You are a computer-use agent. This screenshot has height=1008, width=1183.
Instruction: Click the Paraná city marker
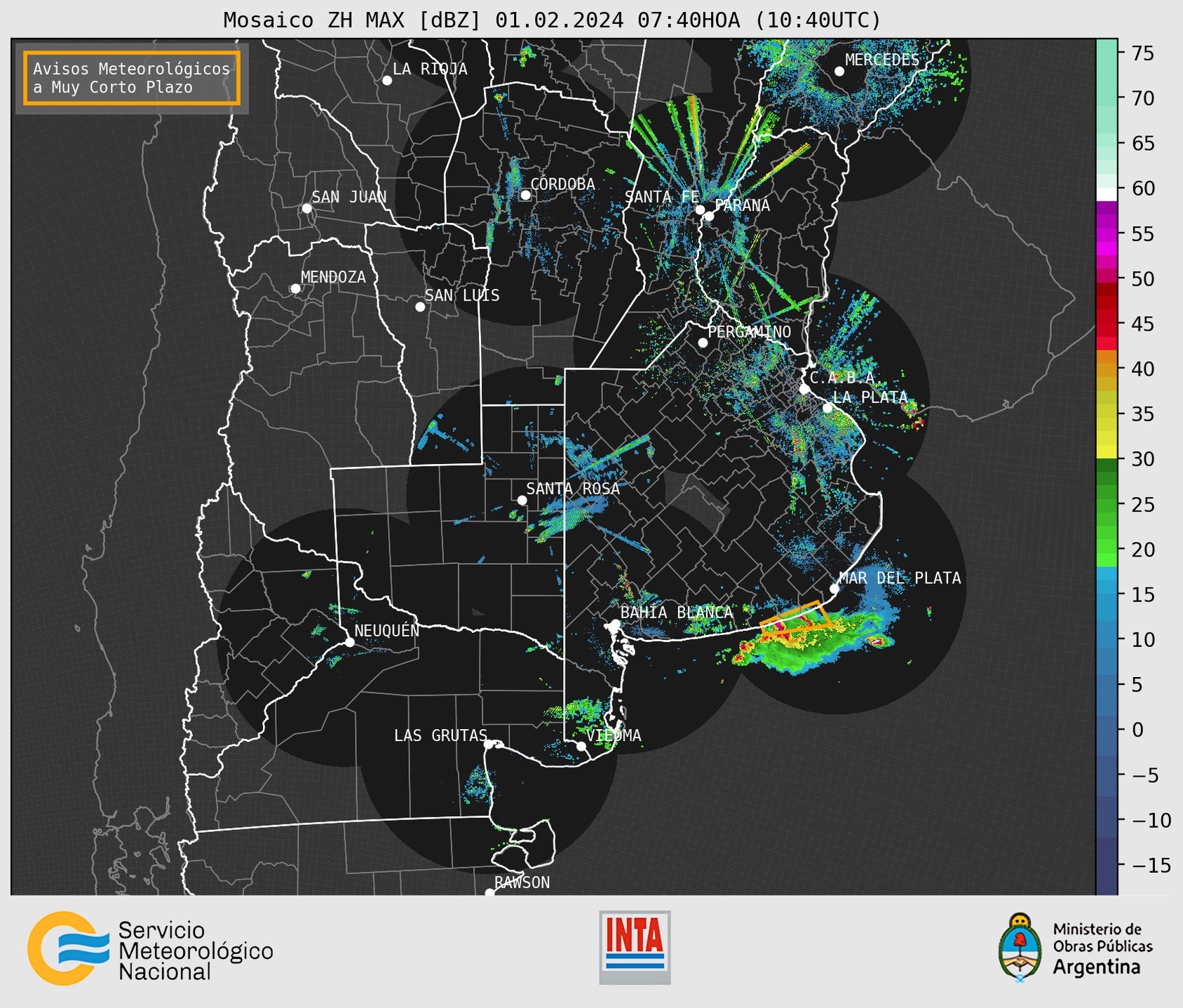(x=709, y=216)
